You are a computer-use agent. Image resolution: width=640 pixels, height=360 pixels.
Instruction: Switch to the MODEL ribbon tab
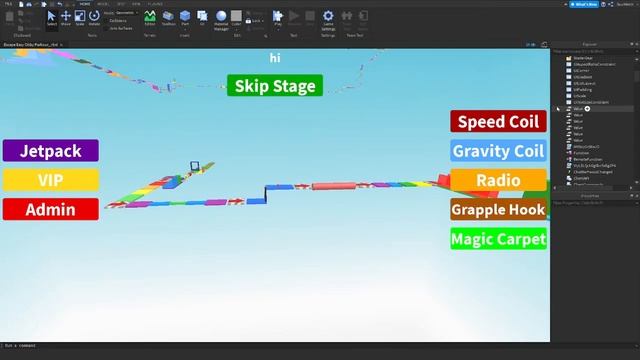(103, 4)
